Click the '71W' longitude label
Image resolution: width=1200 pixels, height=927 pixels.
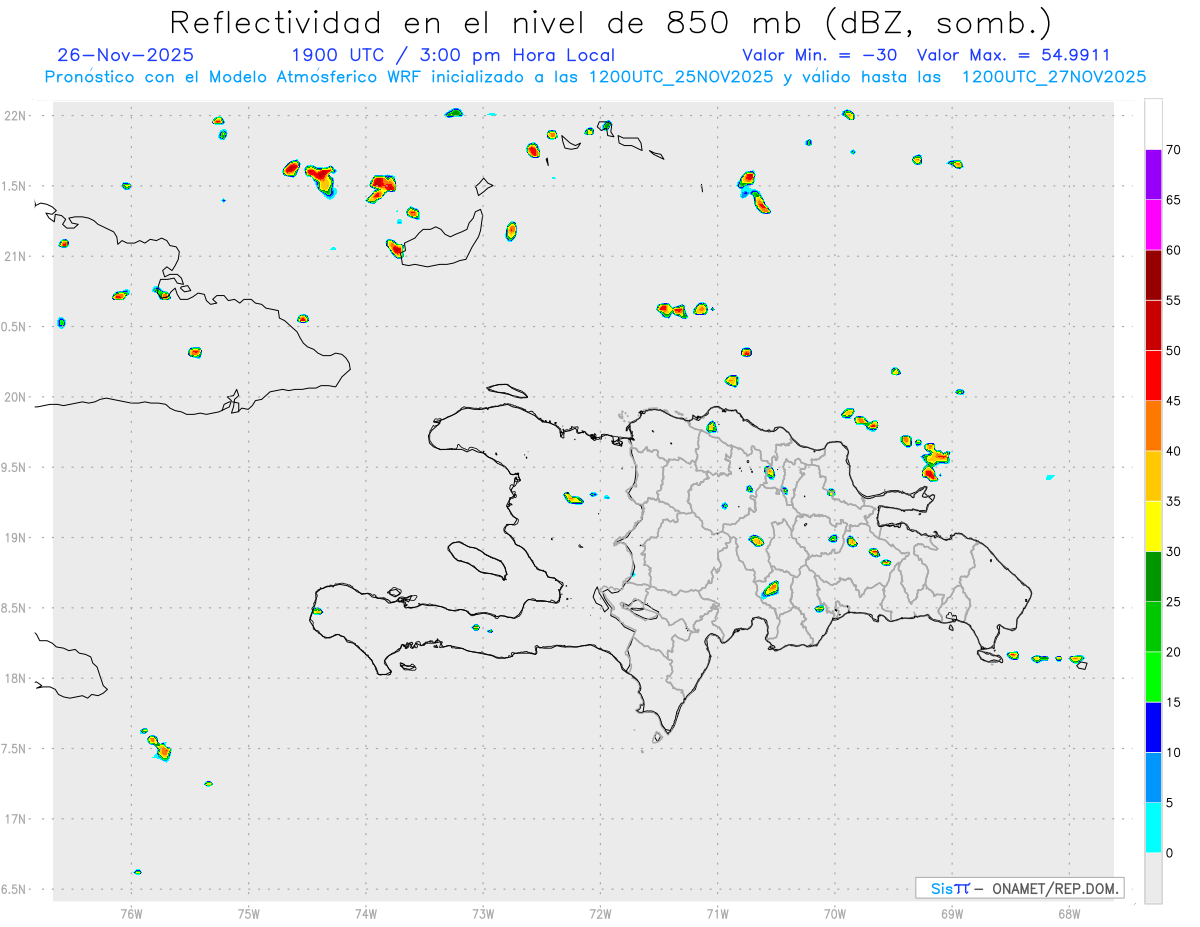click(717, 913)
